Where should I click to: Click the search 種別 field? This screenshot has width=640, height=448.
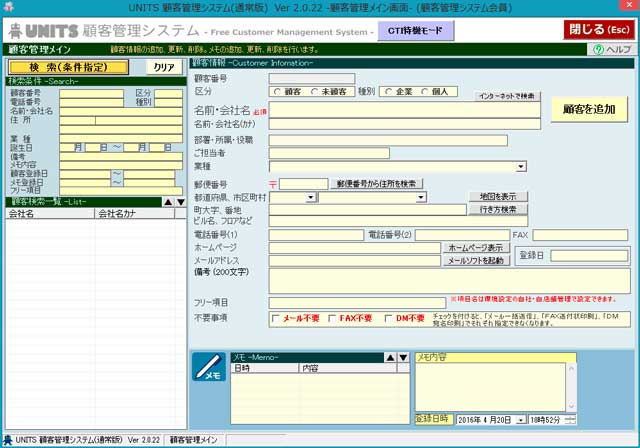(168, 102)
